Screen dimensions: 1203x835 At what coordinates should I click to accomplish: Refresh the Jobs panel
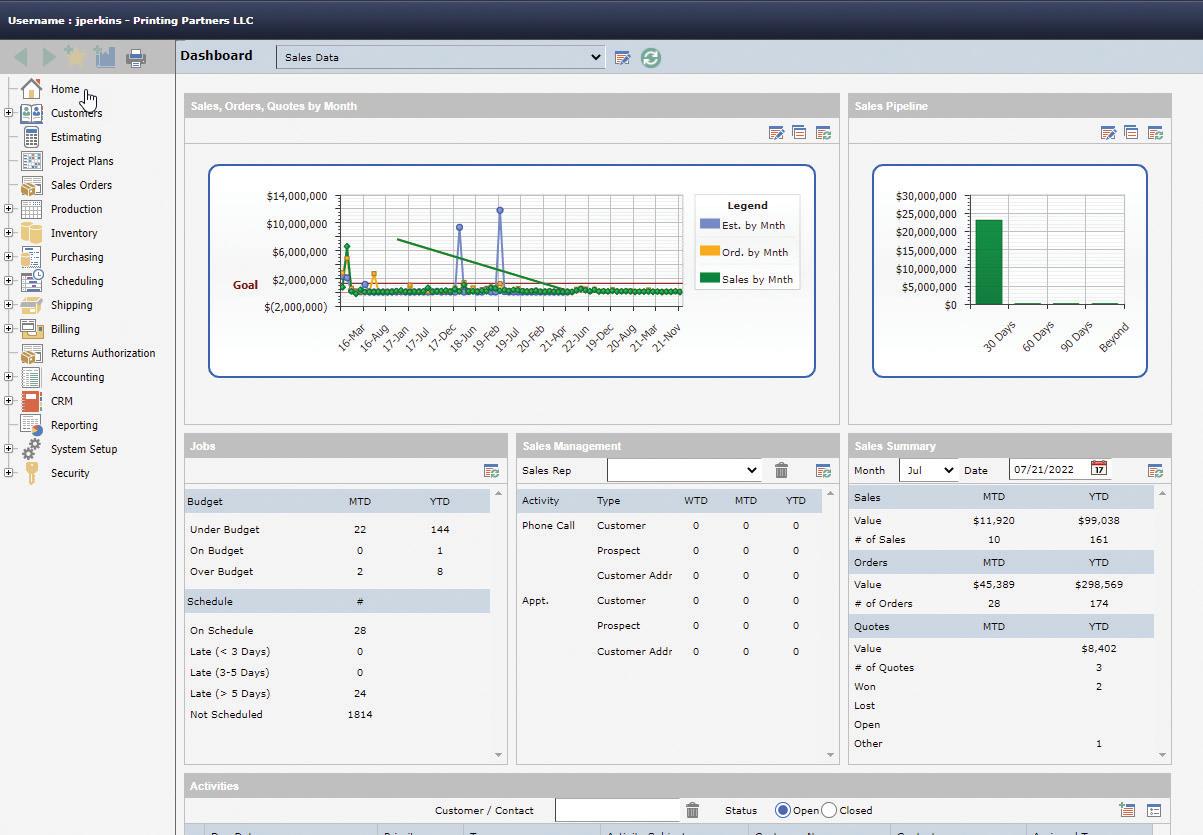click(491, 470)
